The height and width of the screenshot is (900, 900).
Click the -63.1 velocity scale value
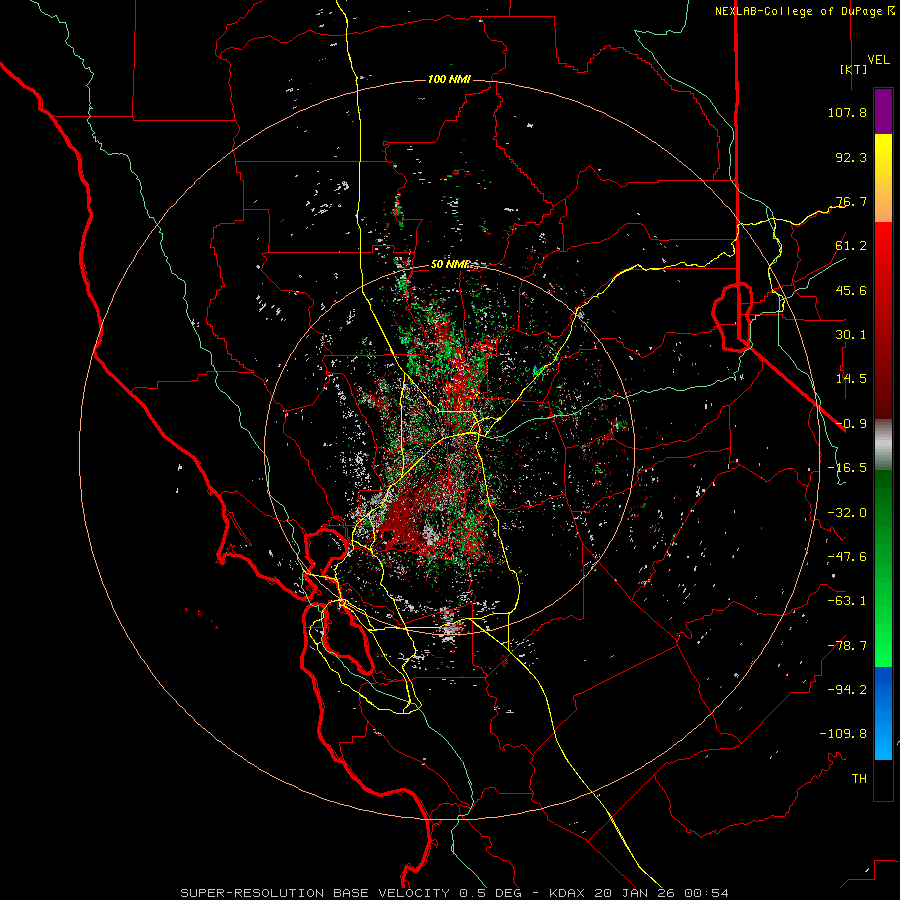coord(847,601)
